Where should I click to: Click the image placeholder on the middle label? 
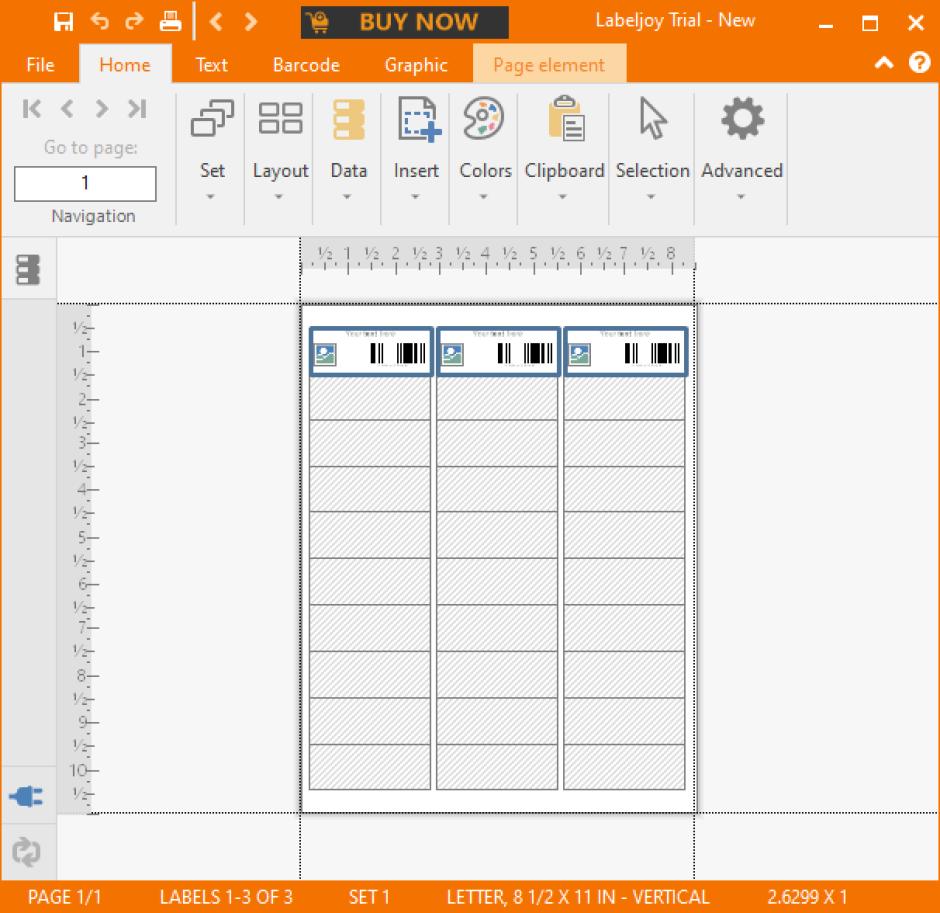(452, 355)
